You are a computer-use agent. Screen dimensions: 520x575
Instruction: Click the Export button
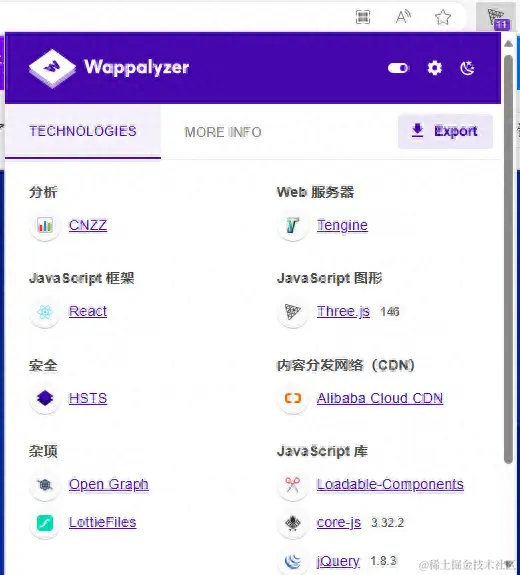click(x=445, y=131)
